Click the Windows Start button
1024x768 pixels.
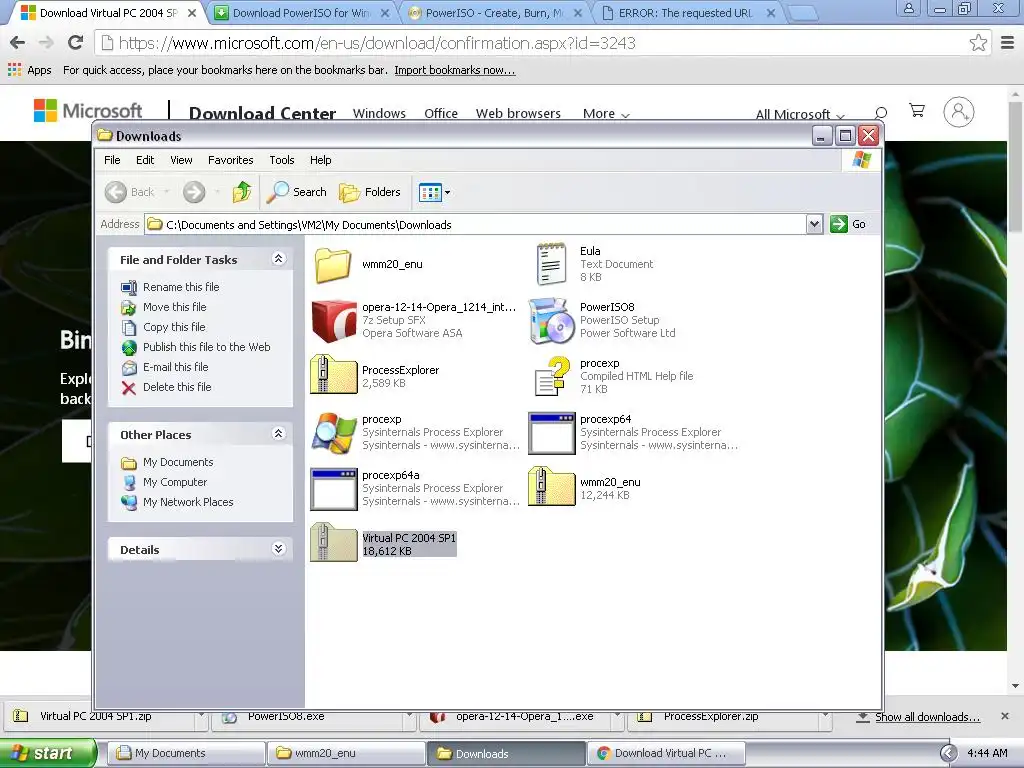point(47,754)
